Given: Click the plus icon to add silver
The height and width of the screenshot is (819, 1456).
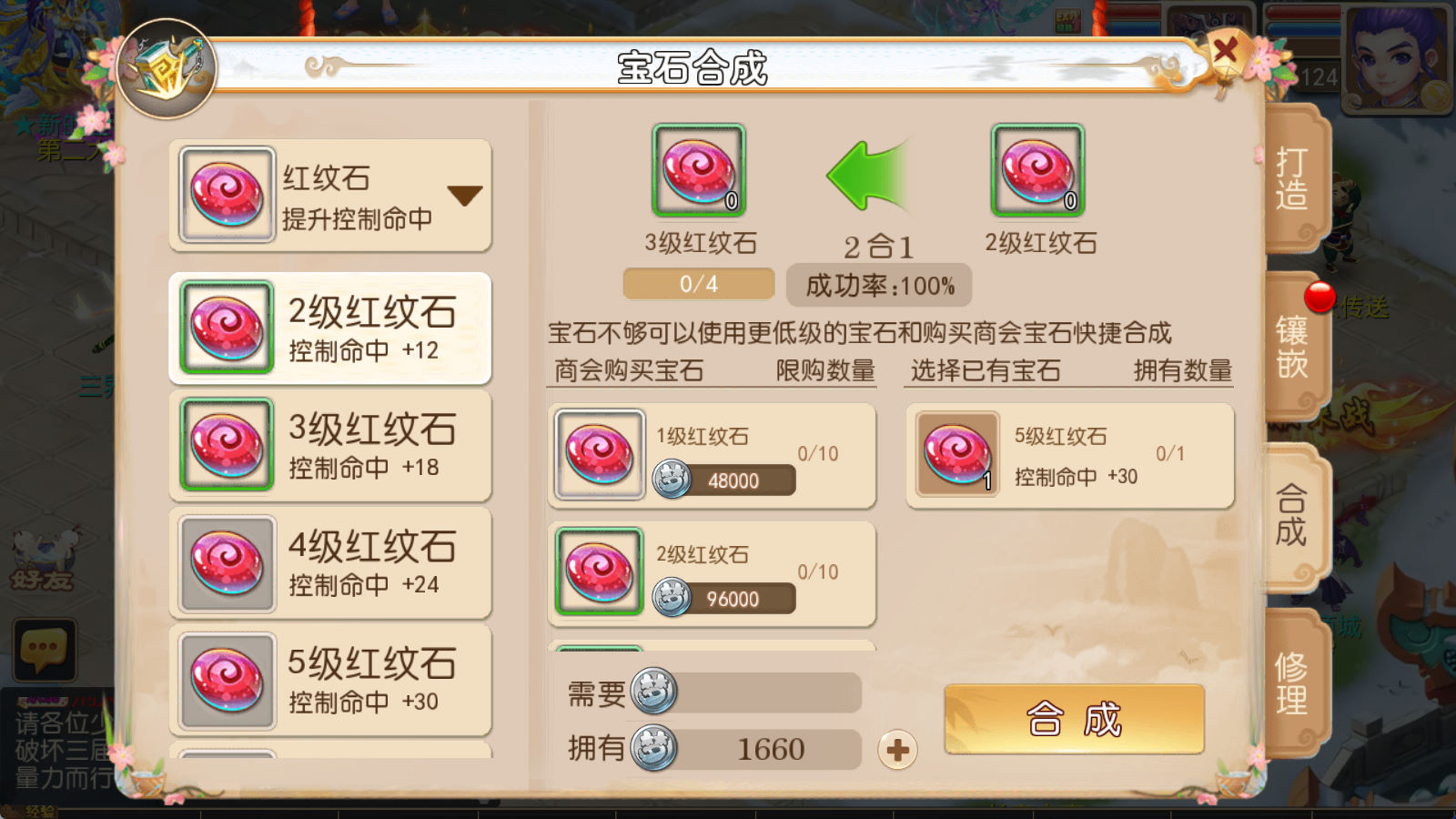Looking at the screenshot, I should [x=897, y=750].
